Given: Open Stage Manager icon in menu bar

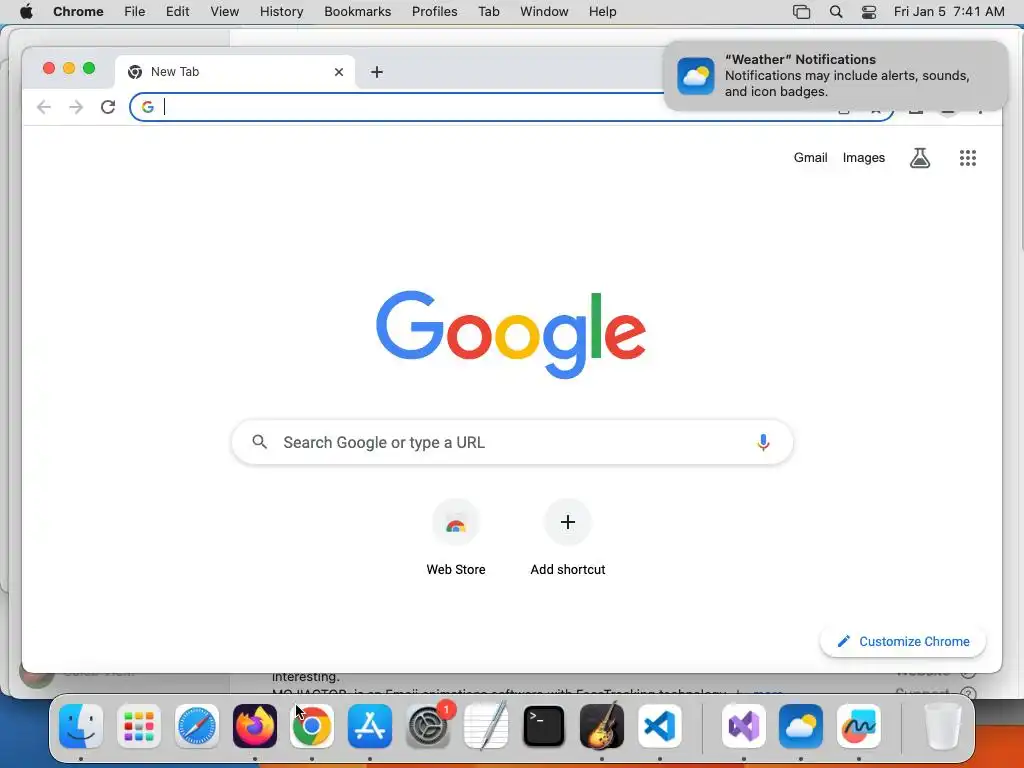Looking at the screenshot, I should point(801,12).
